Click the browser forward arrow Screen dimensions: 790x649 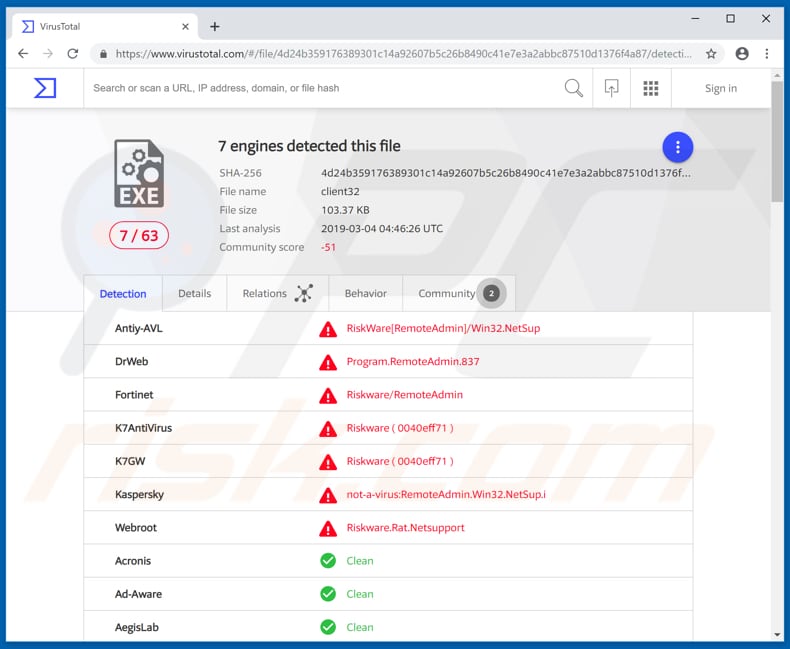(48, 53)
